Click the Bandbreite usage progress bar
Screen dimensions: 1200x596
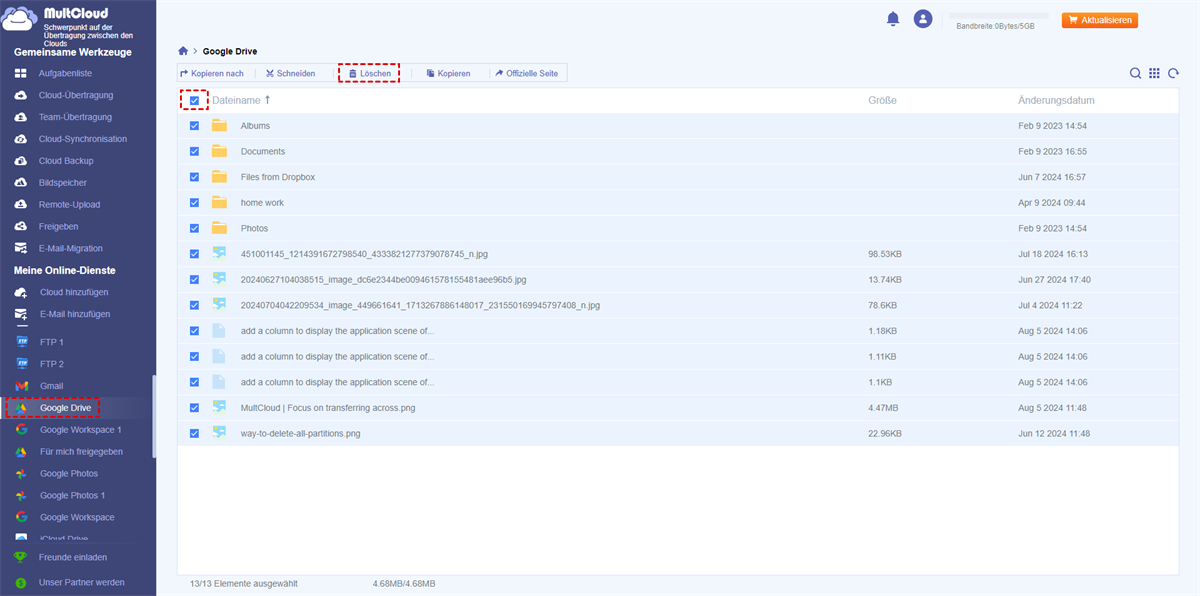(x=999, y=16)
